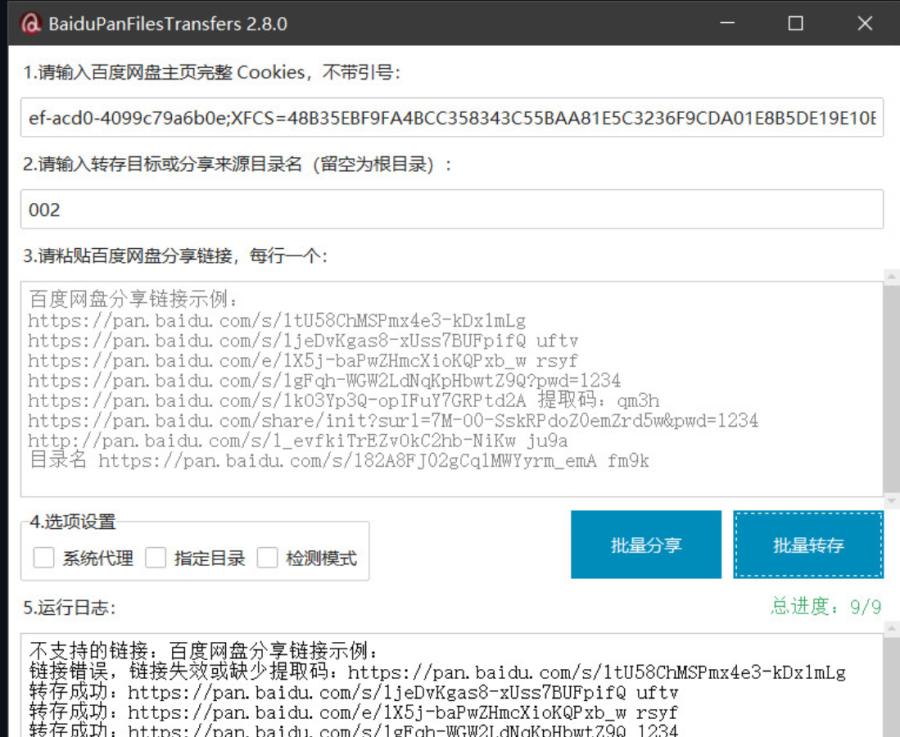Viewport: 900px width, 737px height.
Task: Click the label 3.请粘贴百度网盘分享链接
Action: point(175,255)
